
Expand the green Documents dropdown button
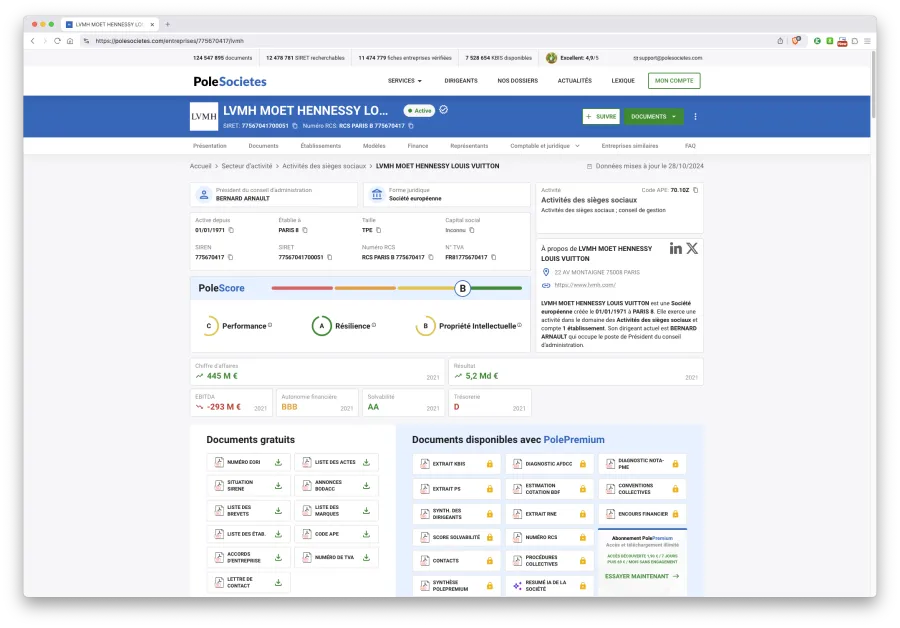point(654,117)
